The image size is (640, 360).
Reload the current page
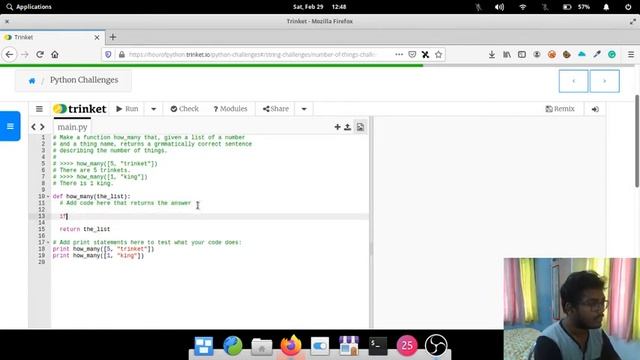(40, 54)
